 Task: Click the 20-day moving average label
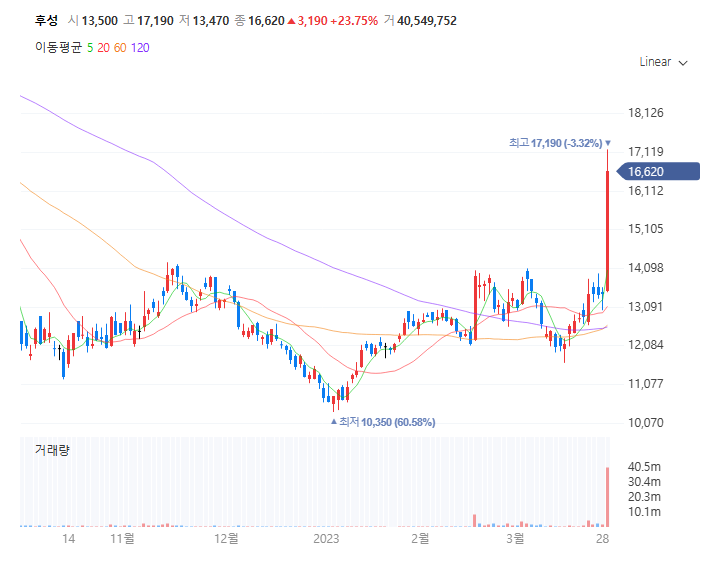pos(103,48)
